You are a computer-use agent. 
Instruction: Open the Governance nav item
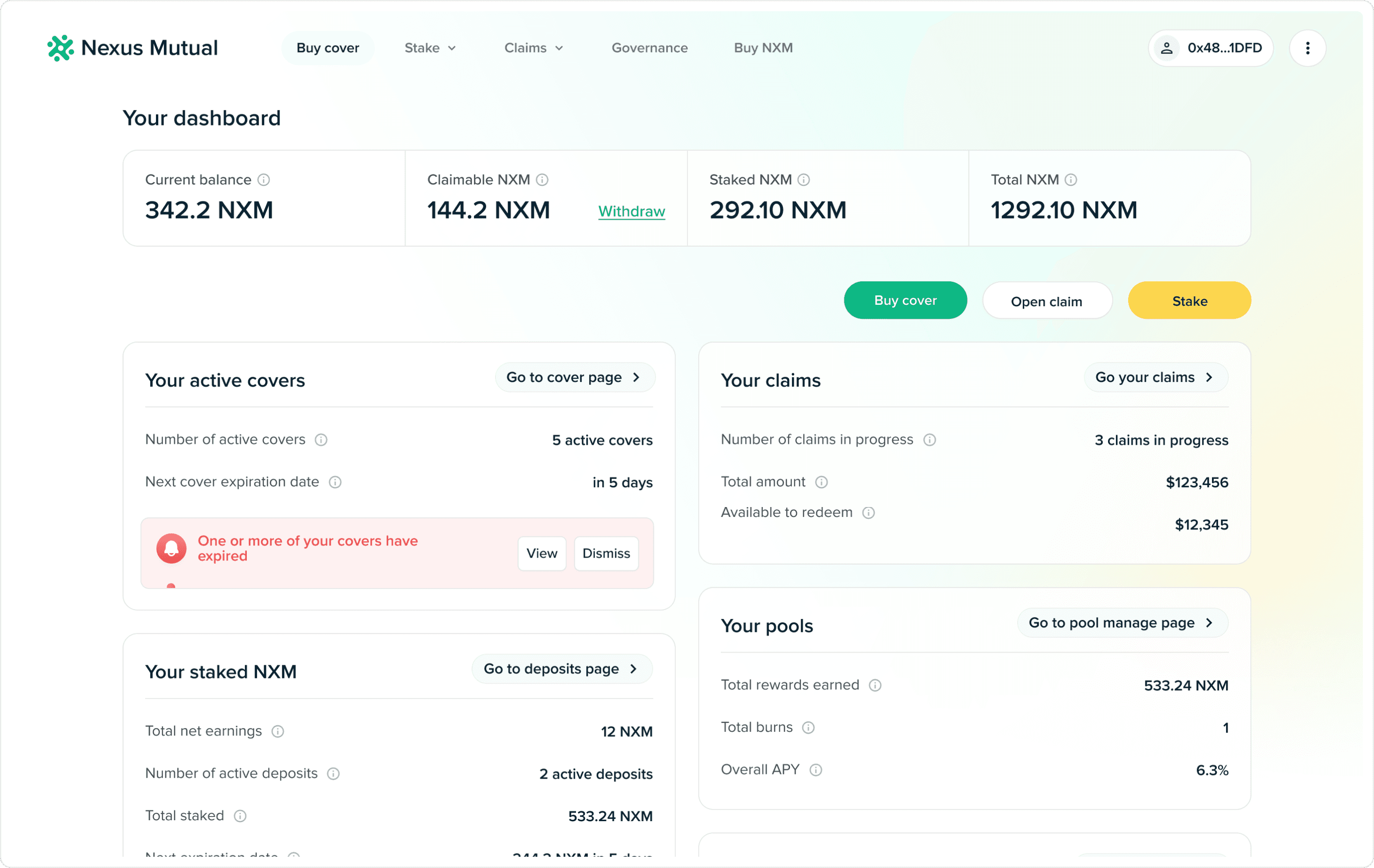pos(650,48)
